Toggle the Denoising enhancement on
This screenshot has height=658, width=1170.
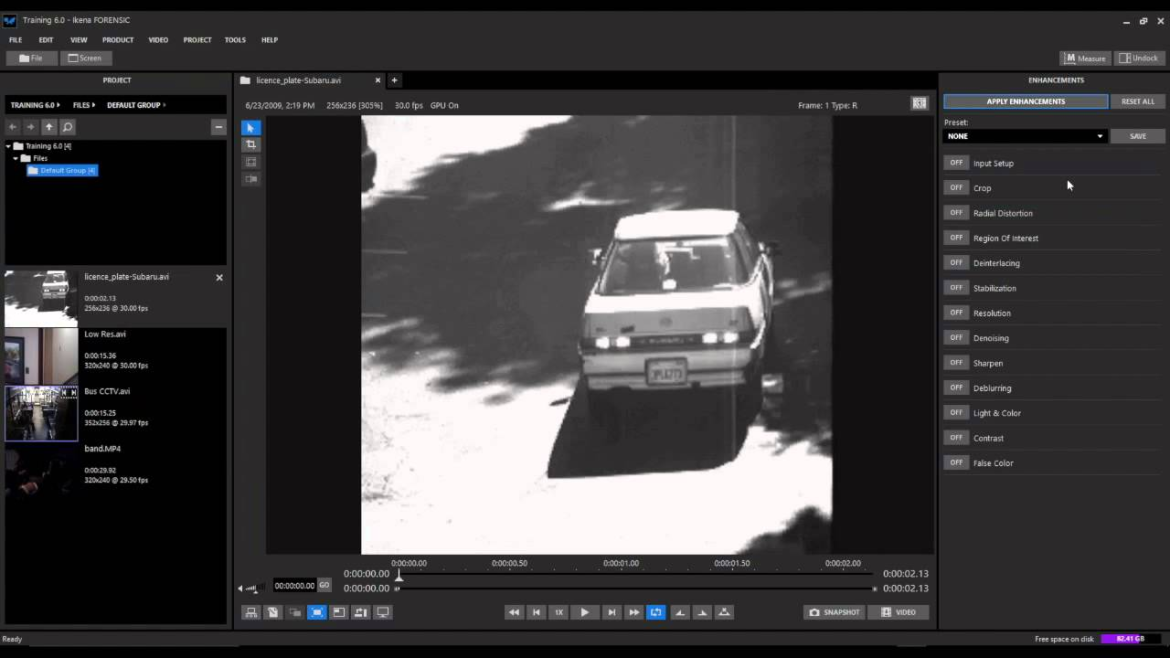coord(956,337)
